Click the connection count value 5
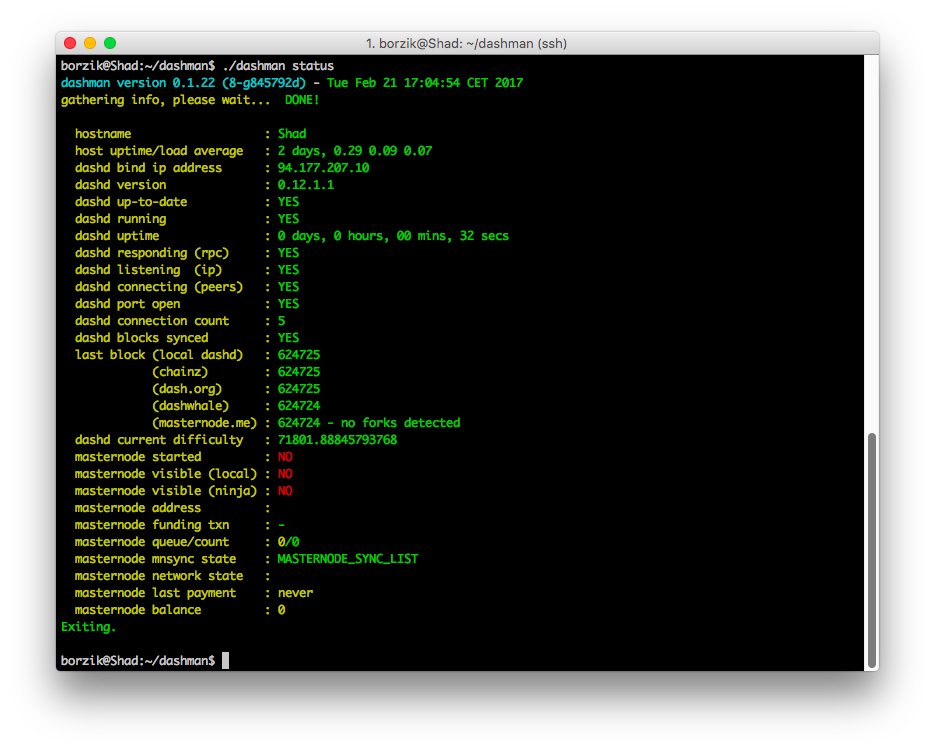This screenshot has width=935, height=751. 281,321
